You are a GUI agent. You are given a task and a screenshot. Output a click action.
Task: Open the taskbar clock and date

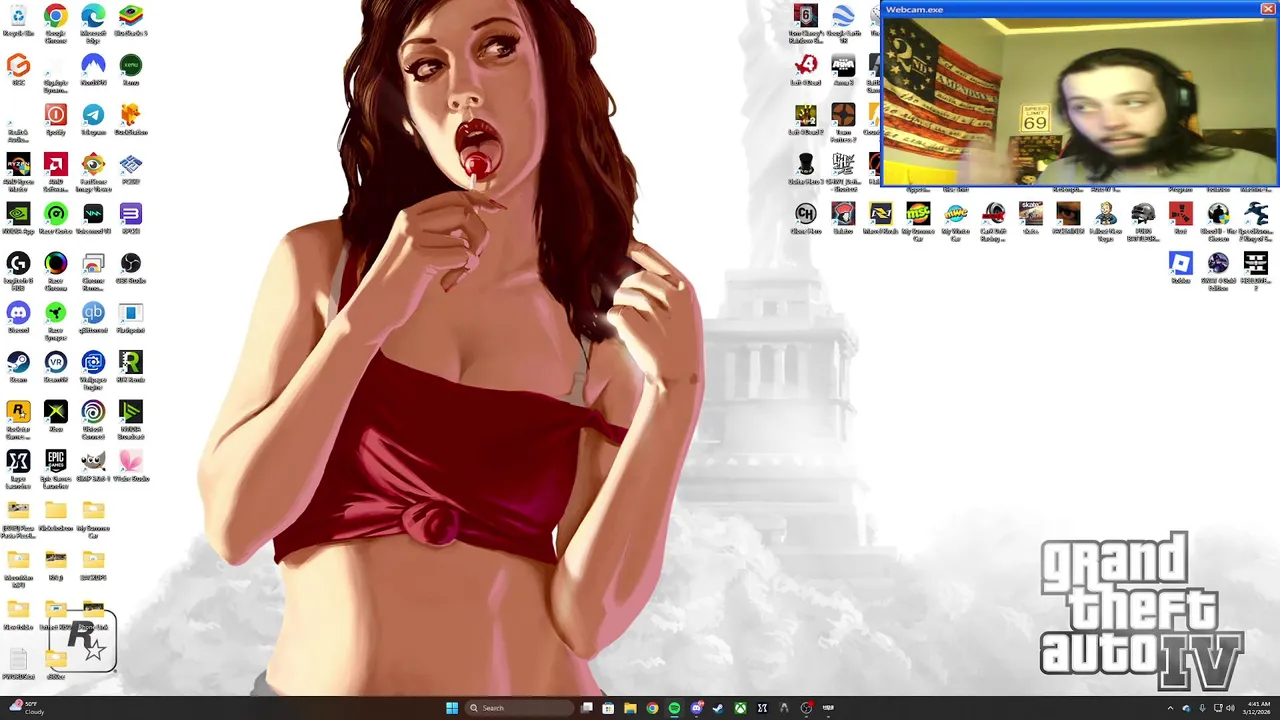(1259, 708)
